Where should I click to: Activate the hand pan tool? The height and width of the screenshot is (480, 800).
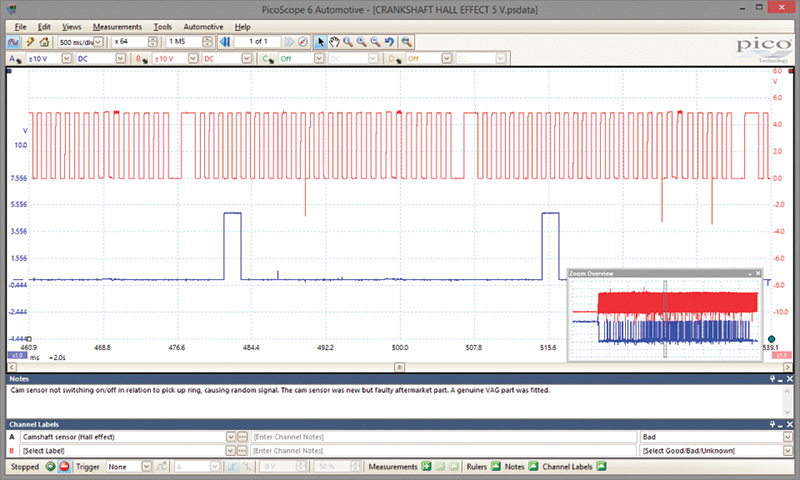(x=334, y=42)
